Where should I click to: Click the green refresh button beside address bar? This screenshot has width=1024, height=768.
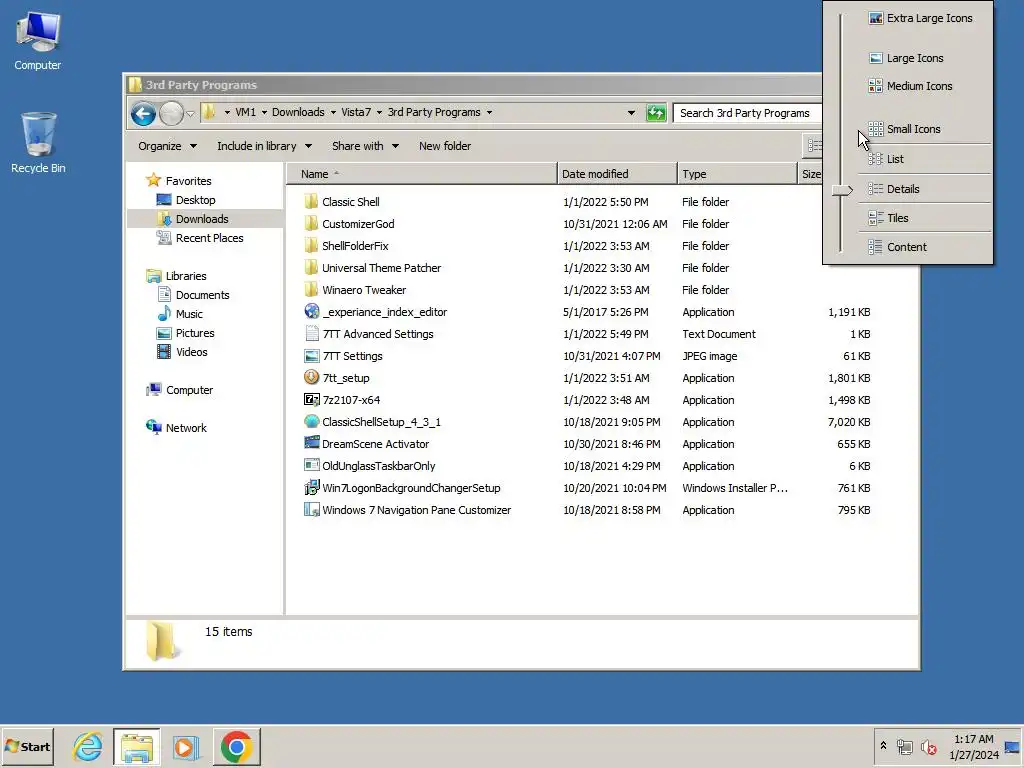coord(656,113)
